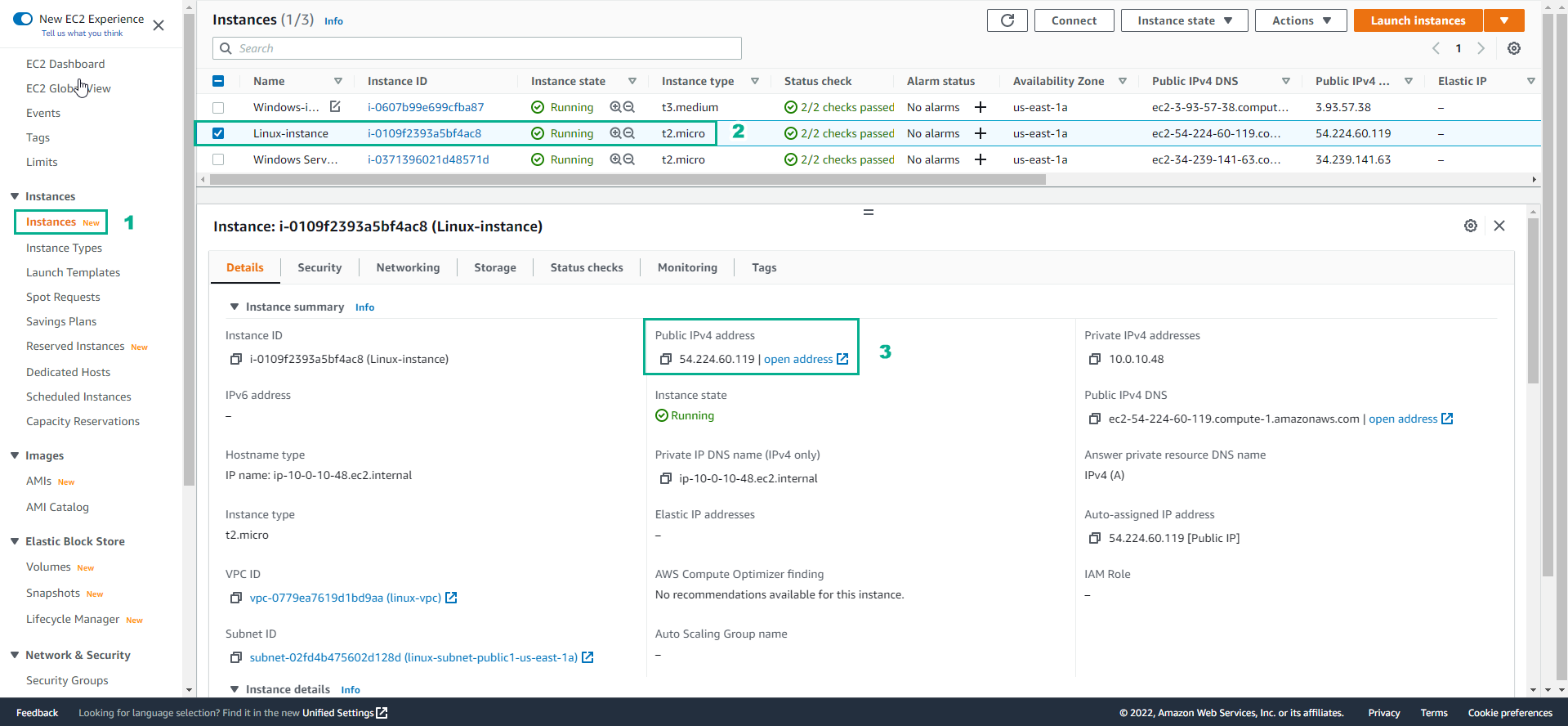Click the Launch instances button
The height and width of the screenshot is (726, 1568).
(x=1418, y=20)
